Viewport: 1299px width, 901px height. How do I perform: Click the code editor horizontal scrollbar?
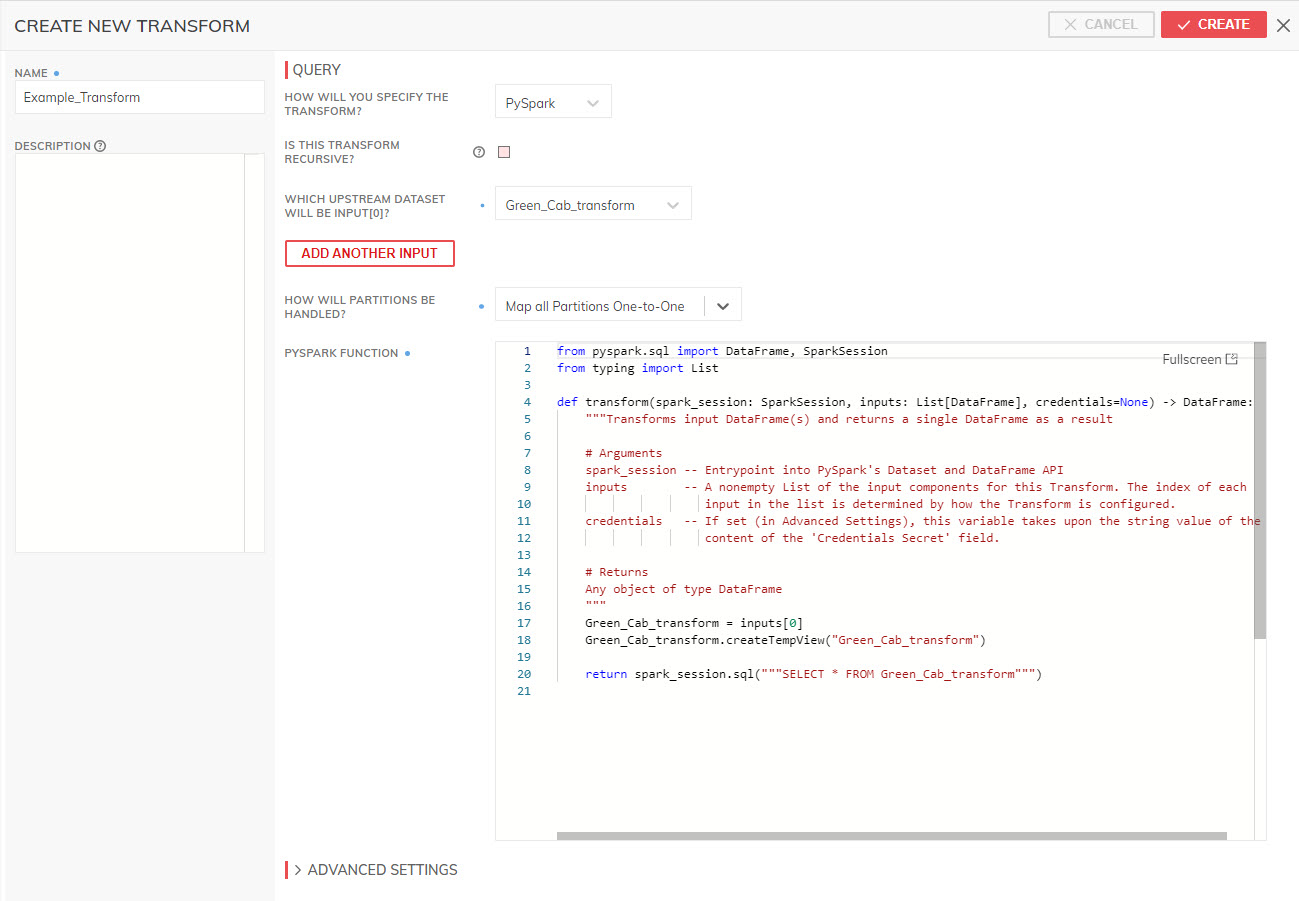[x=892, y=836]
